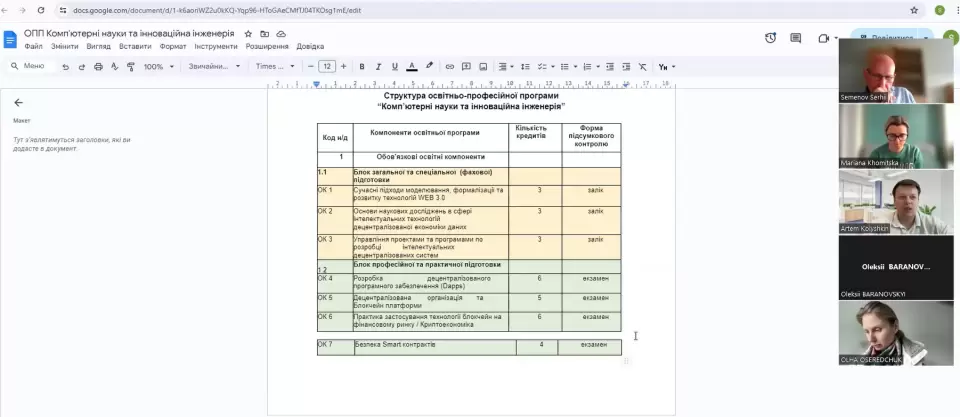The image size is (960, 417).
Task: Toggle the checklist button in the toolbar
Action: pos(542,67)
